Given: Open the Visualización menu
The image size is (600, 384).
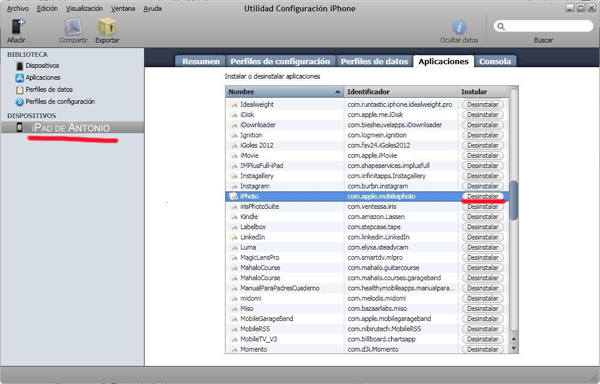Looking at the screenshot, I should (84, 8).
